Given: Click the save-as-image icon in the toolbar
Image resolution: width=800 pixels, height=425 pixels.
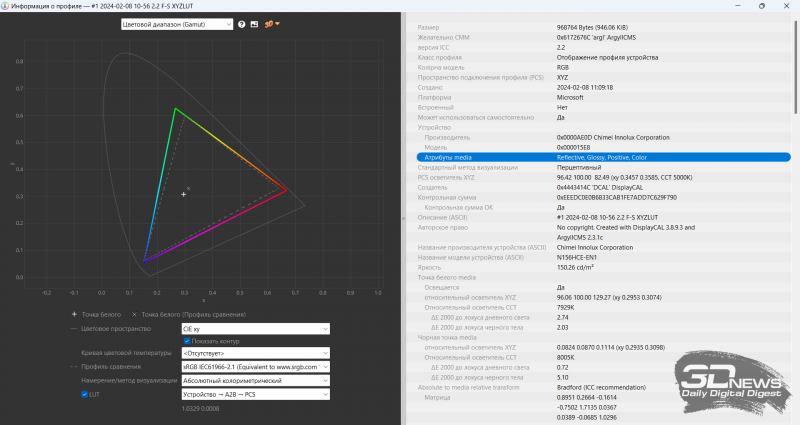Looking at the screenshot, I should (x=254, y=24).
